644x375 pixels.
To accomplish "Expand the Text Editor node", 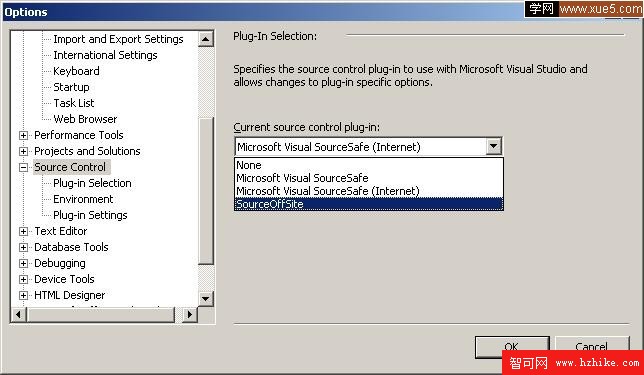I will coord(23,231).
